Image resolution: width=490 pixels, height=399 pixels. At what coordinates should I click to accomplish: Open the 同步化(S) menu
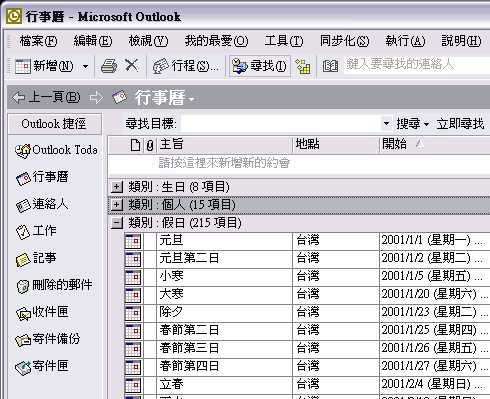(x=345, y=41)
